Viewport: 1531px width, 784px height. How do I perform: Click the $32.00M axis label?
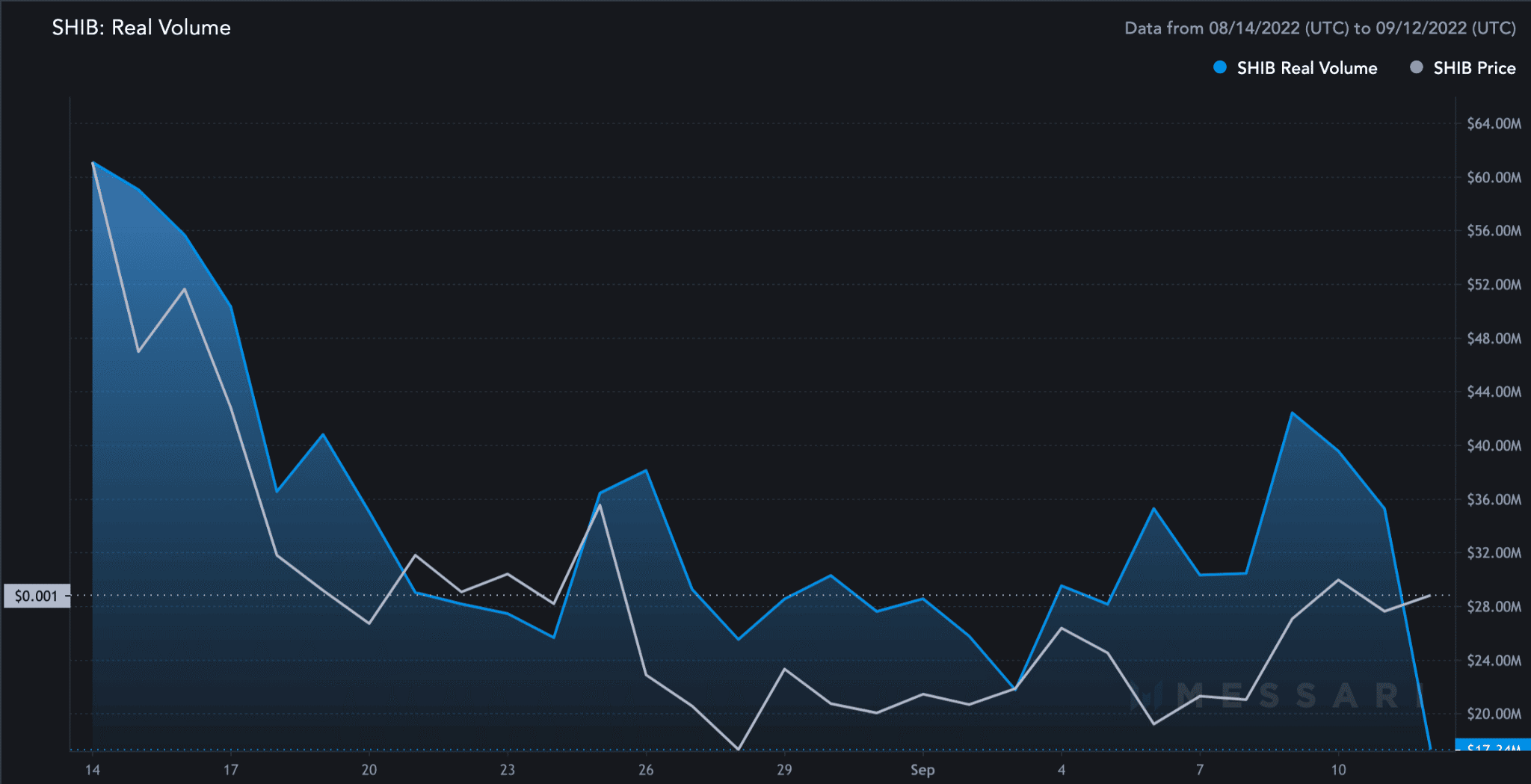coord(1494,553)
